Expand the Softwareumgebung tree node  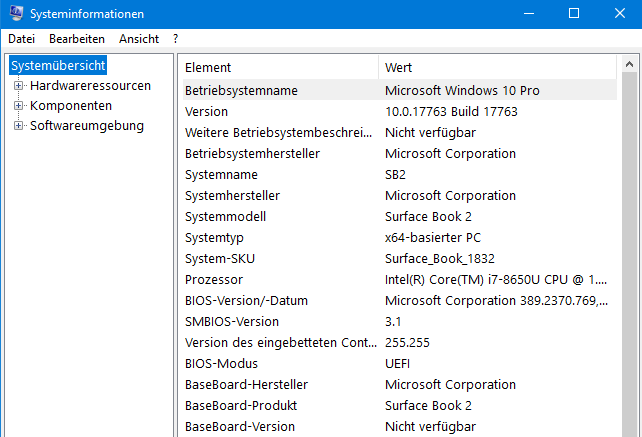tap(18, 126)
